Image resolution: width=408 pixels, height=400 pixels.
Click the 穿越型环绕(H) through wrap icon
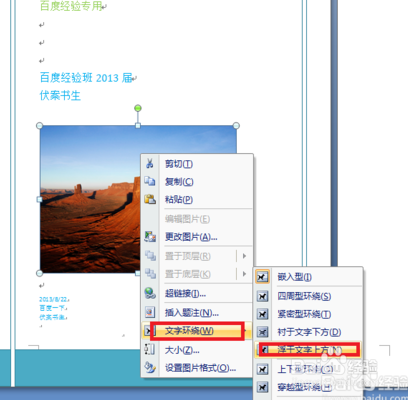262,387
